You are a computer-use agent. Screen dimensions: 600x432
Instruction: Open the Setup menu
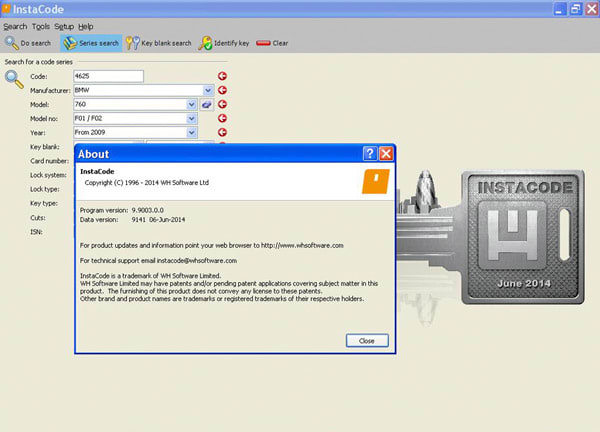(64, 26)
